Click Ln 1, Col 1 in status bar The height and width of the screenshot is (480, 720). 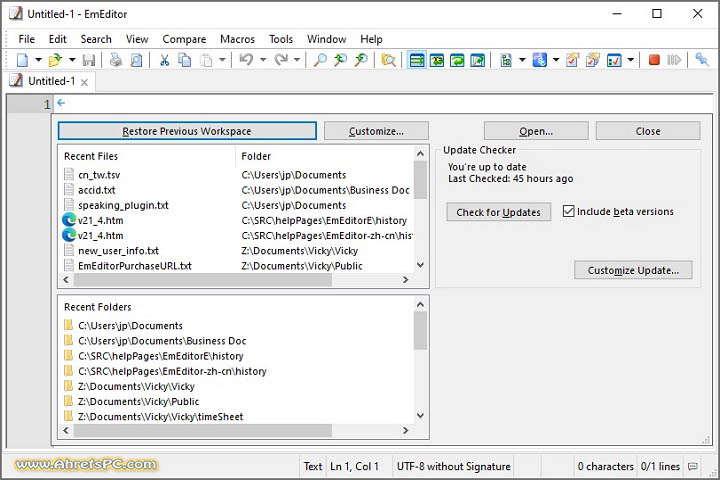[x=354, y=467]
